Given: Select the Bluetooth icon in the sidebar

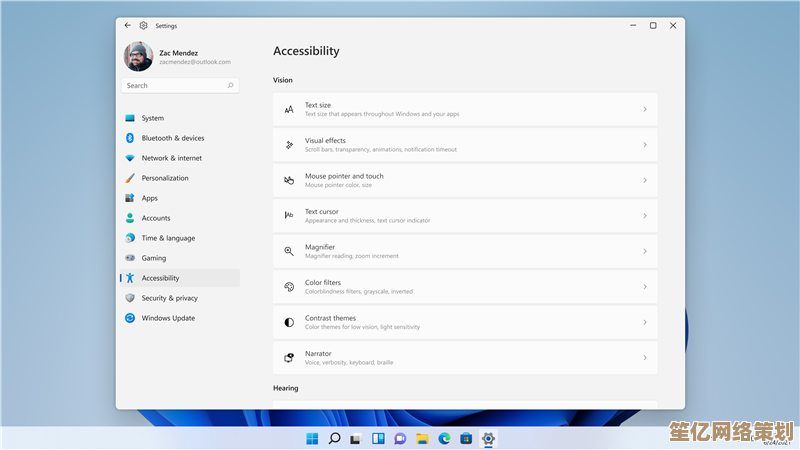Looking at the screenshot, I should 130,138.
